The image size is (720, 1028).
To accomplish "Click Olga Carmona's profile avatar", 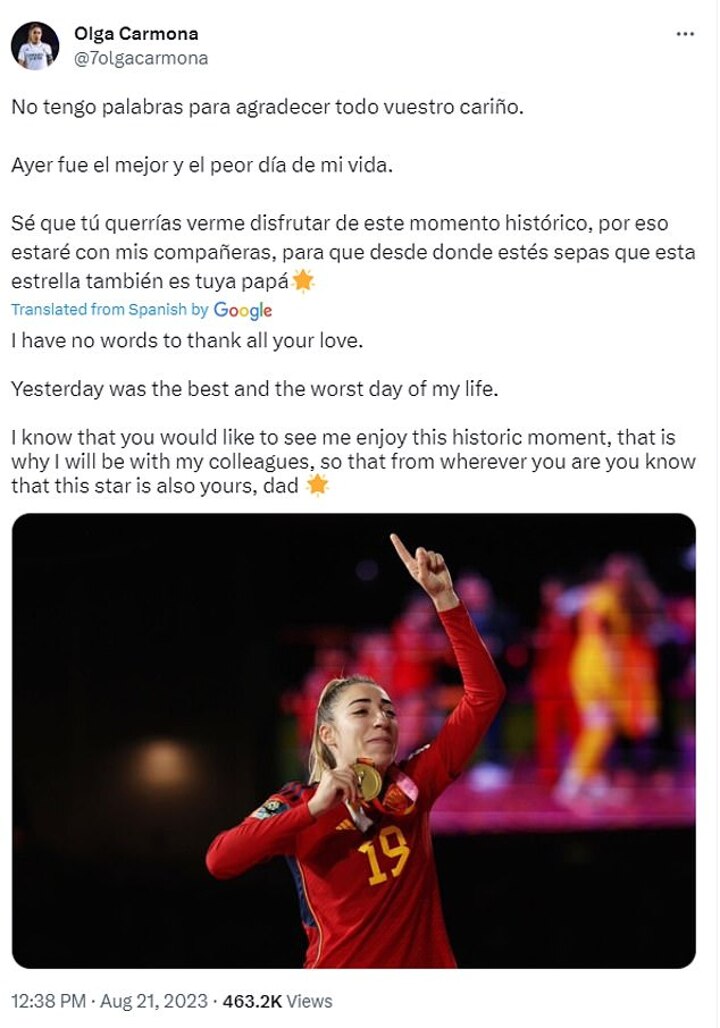I will click(x=35, y=45).
